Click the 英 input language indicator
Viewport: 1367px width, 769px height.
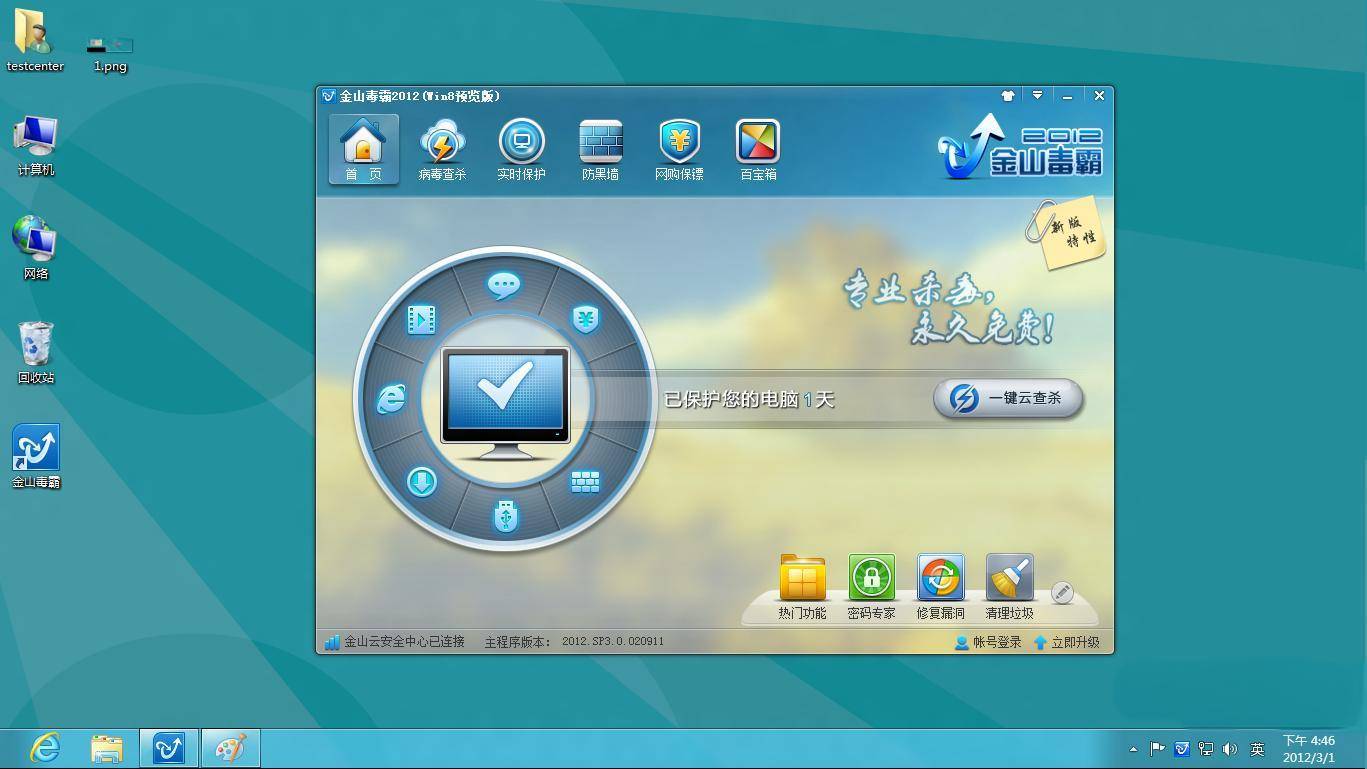tap(1257, 748)
